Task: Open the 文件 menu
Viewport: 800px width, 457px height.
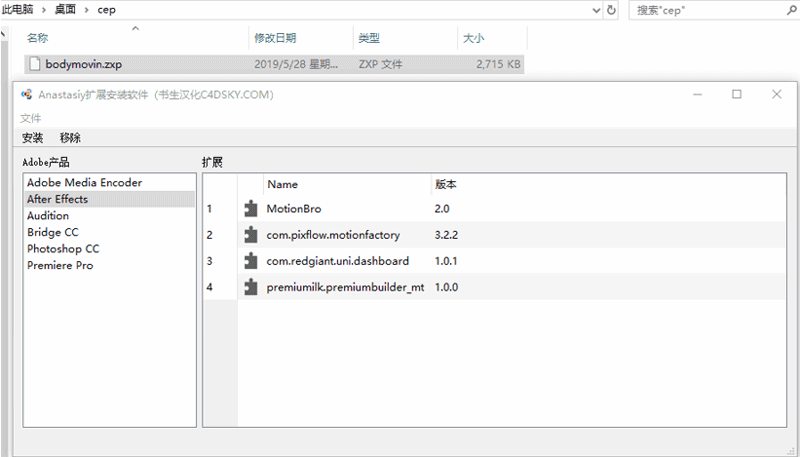Action: pyautogui.click(x=31, y=118)
